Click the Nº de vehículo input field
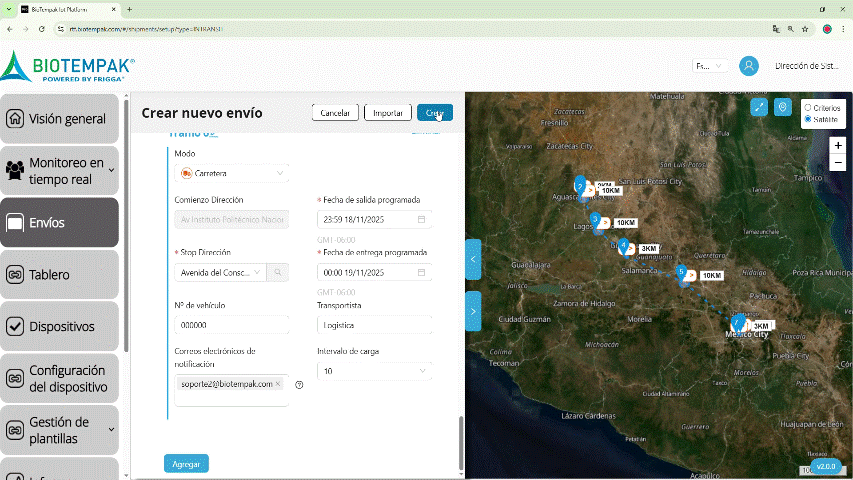 [231, 325]
